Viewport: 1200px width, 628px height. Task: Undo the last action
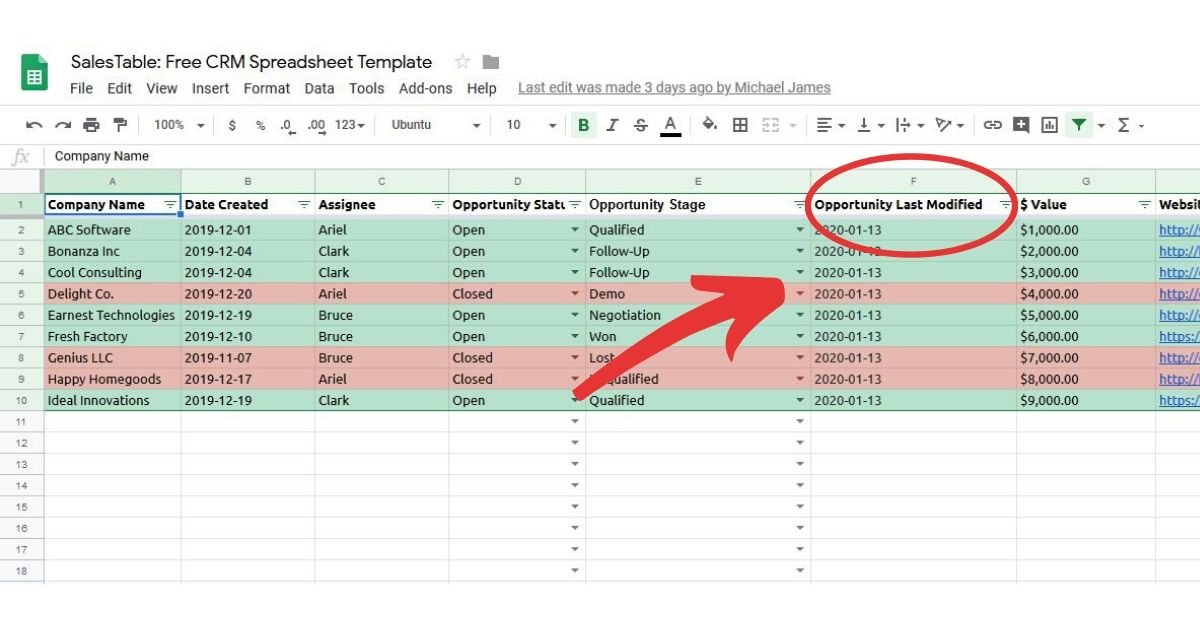click(34, 125)
